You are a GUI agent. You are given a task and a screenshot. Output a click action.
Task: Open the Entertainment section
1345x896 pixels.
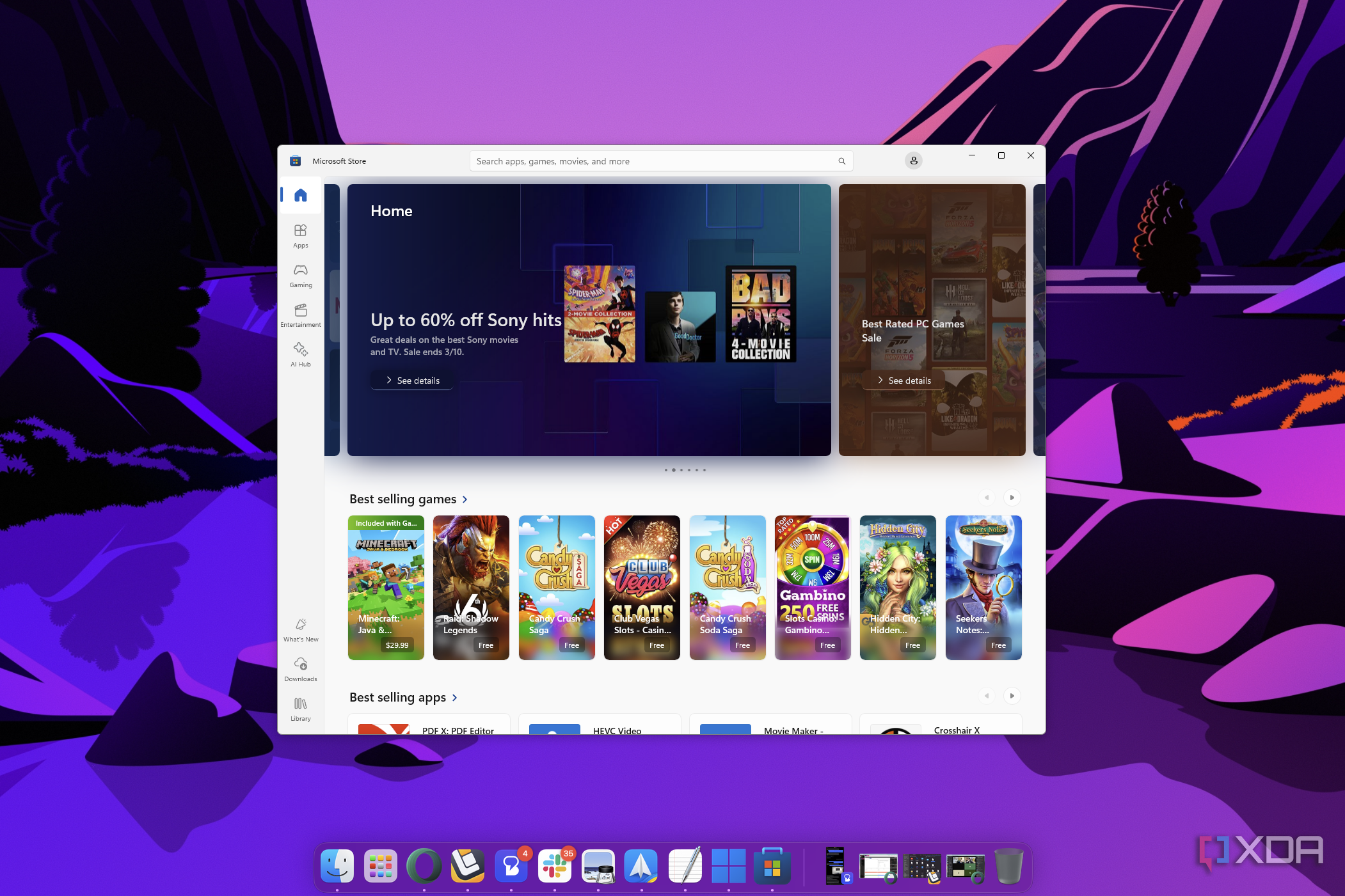pyautogui.click(x=301, y=315)
